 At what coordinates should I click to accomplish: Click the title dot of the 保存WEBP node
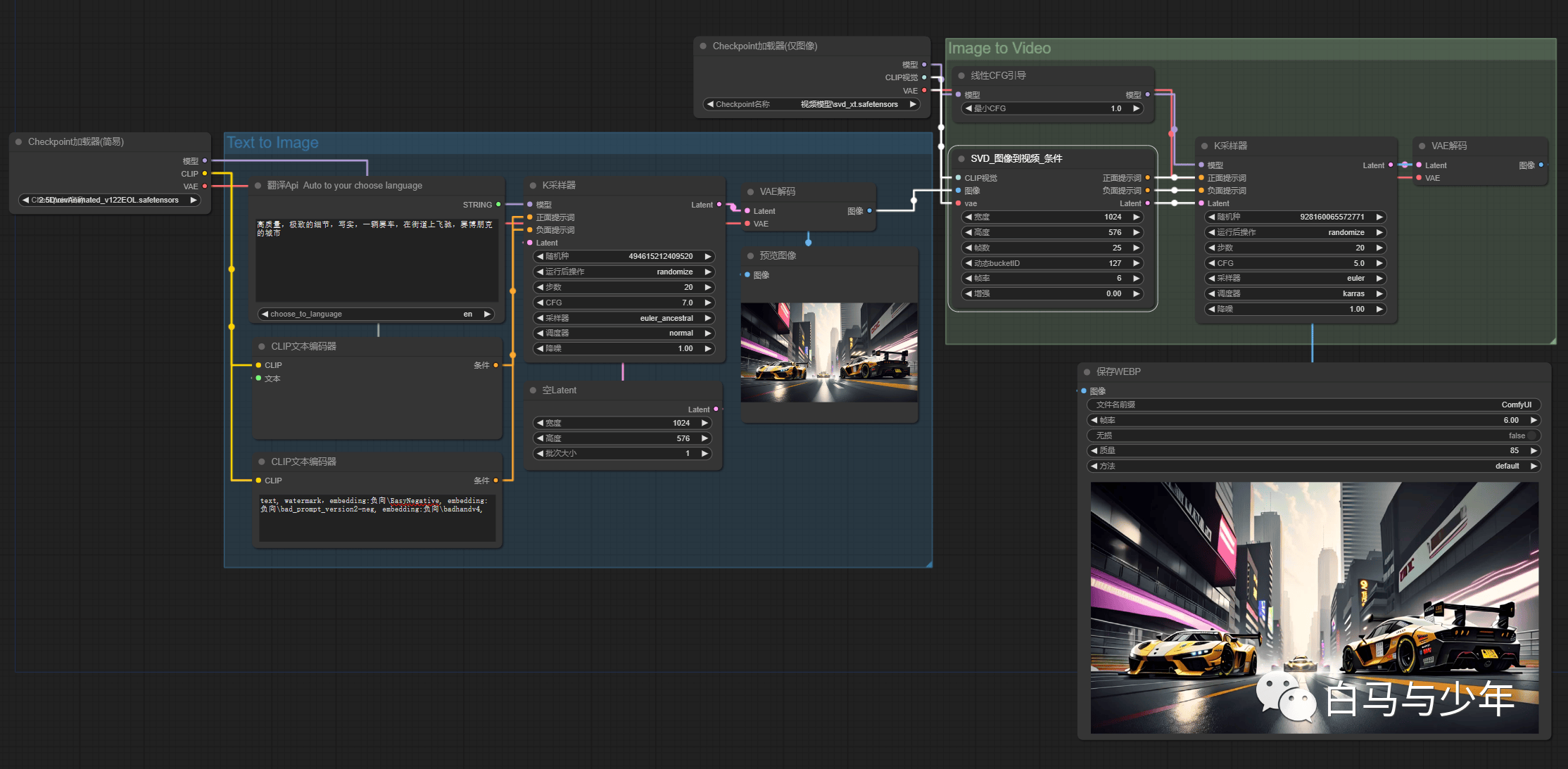pos(1087,372)
